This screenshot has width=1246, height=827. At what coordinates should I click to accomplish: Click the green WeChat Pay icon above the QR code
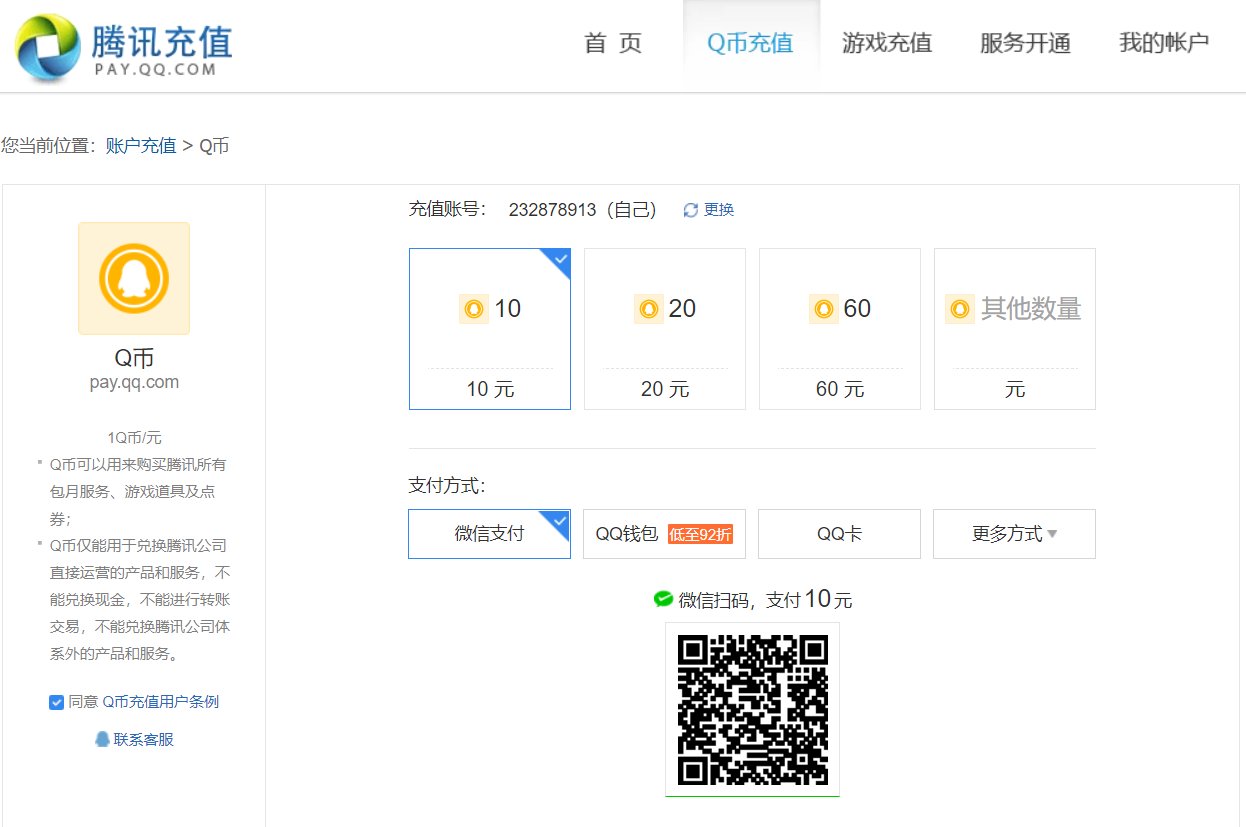tap(664, 598)
